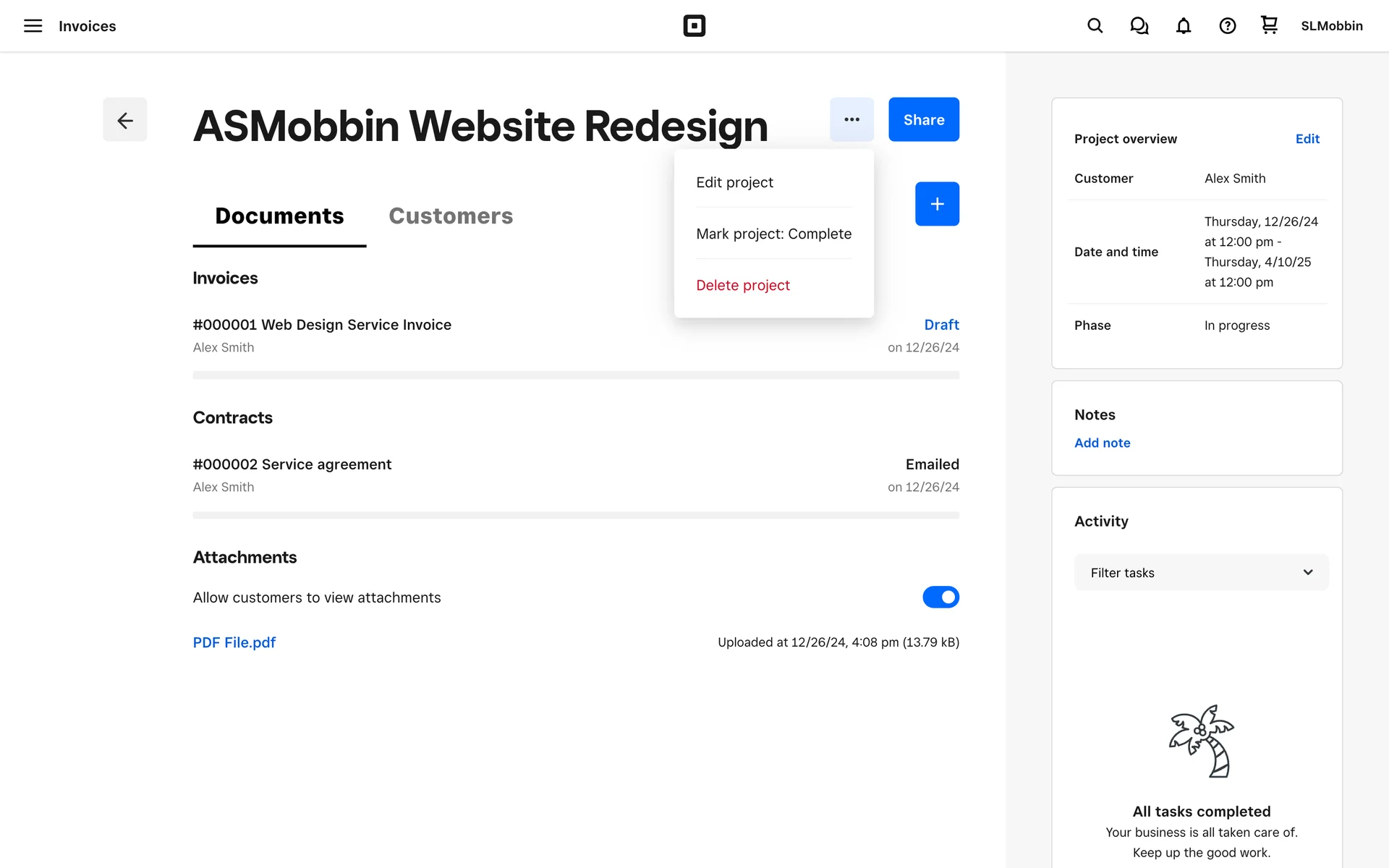
Task: Open notifications bell icon
Action: (x=1183, y=26)
